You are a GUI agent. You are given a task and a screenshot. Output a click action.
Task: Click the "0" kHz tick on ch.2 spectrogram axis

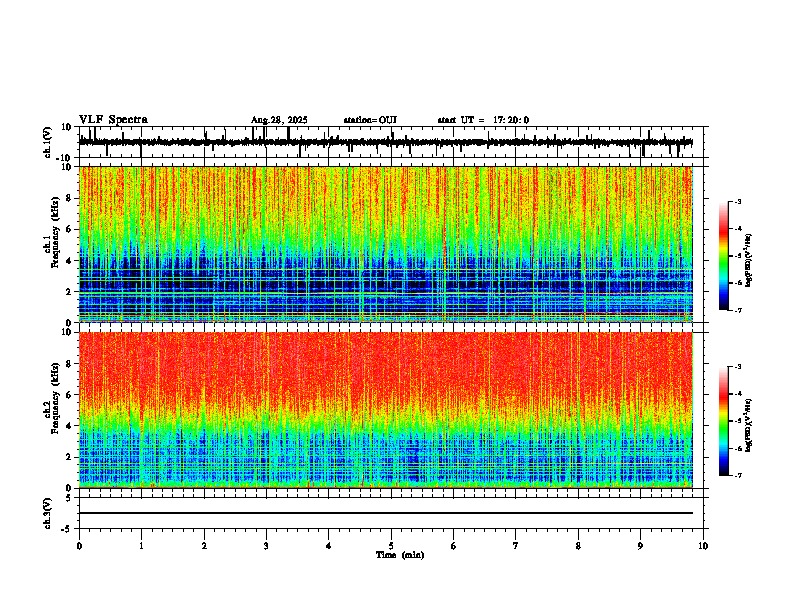69,488
